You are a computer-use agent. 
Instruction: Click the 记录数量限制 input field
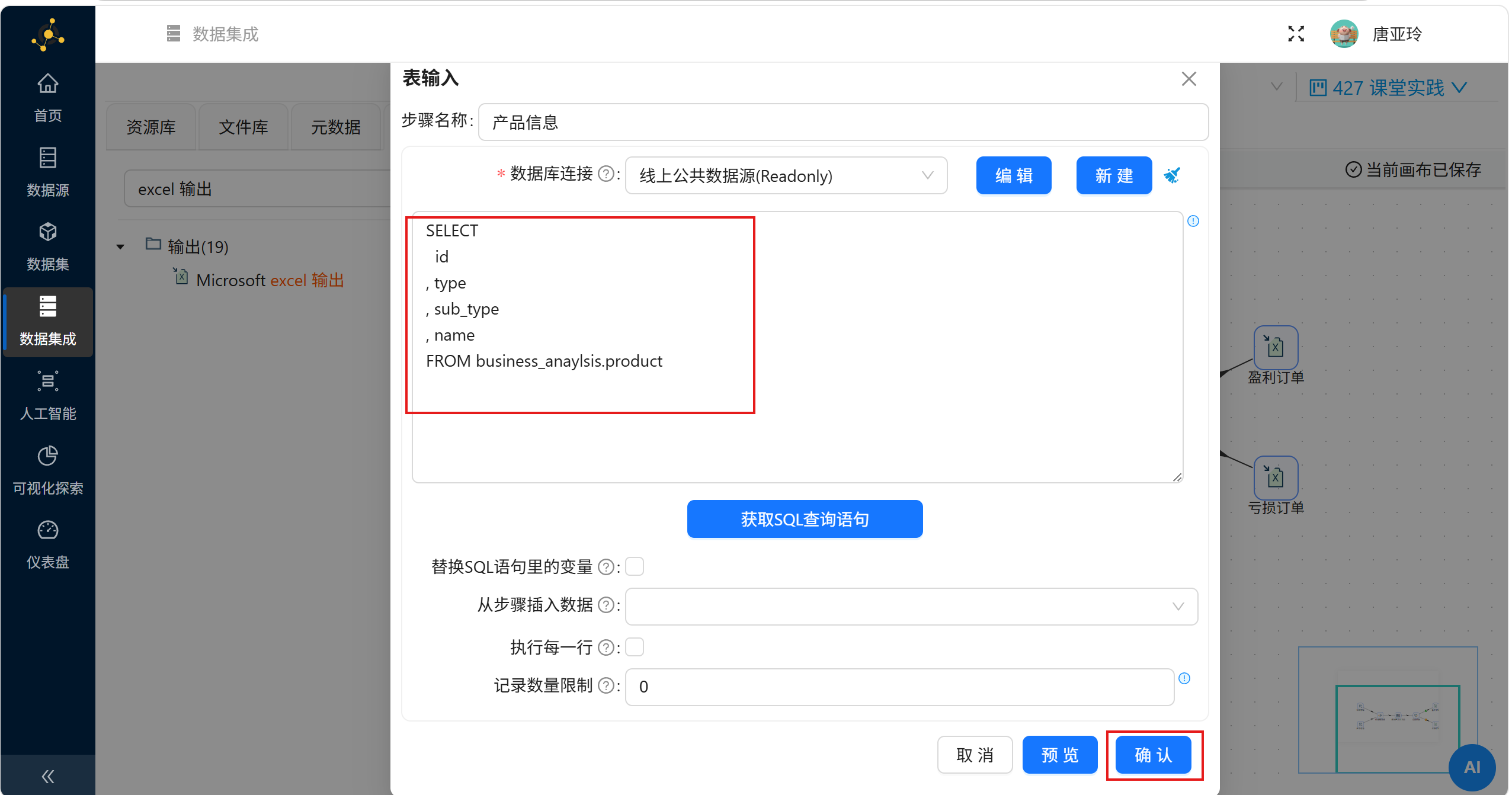(899, 687)
